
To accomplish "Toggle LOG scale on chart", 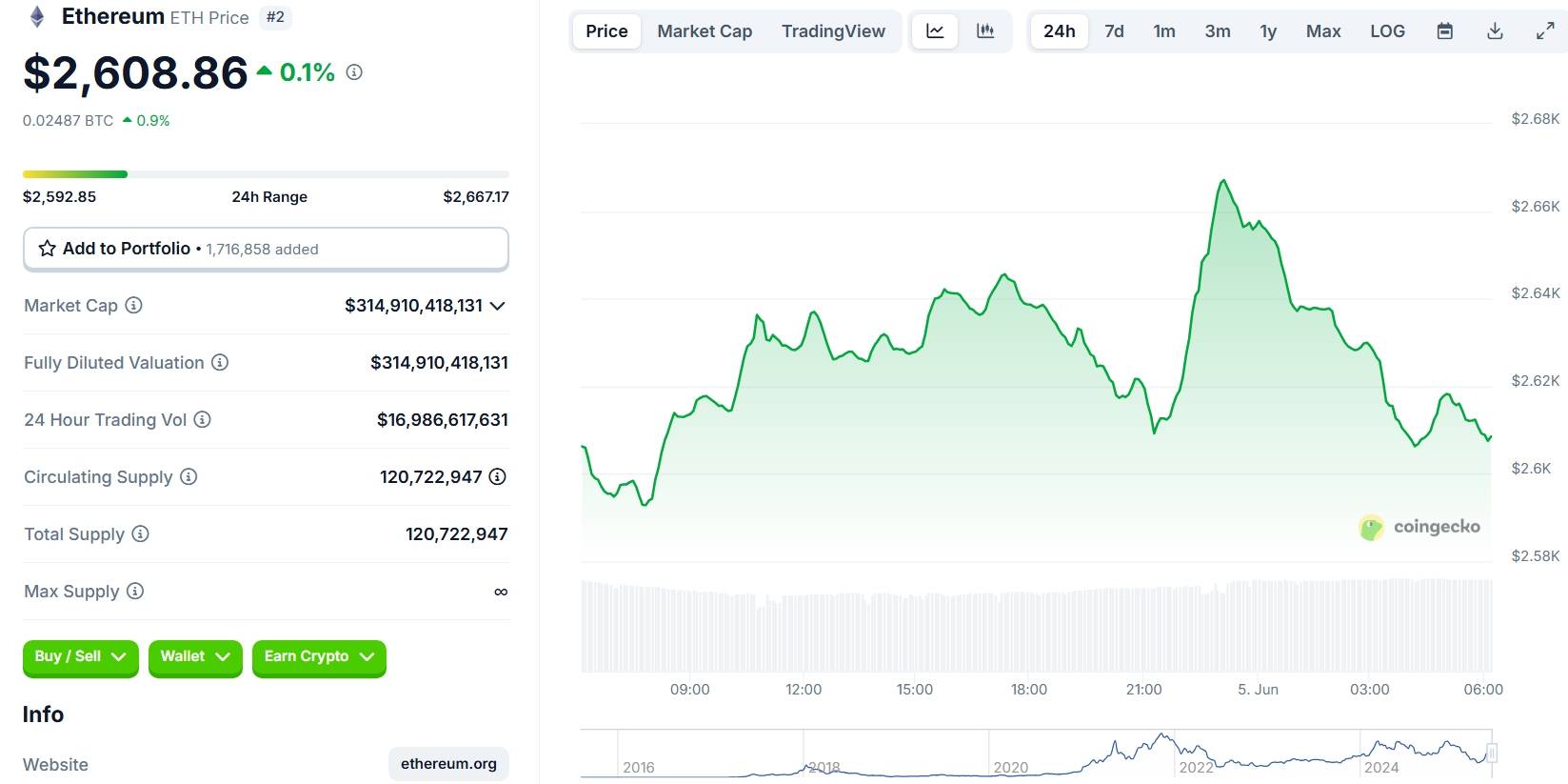I will 1387,31.
